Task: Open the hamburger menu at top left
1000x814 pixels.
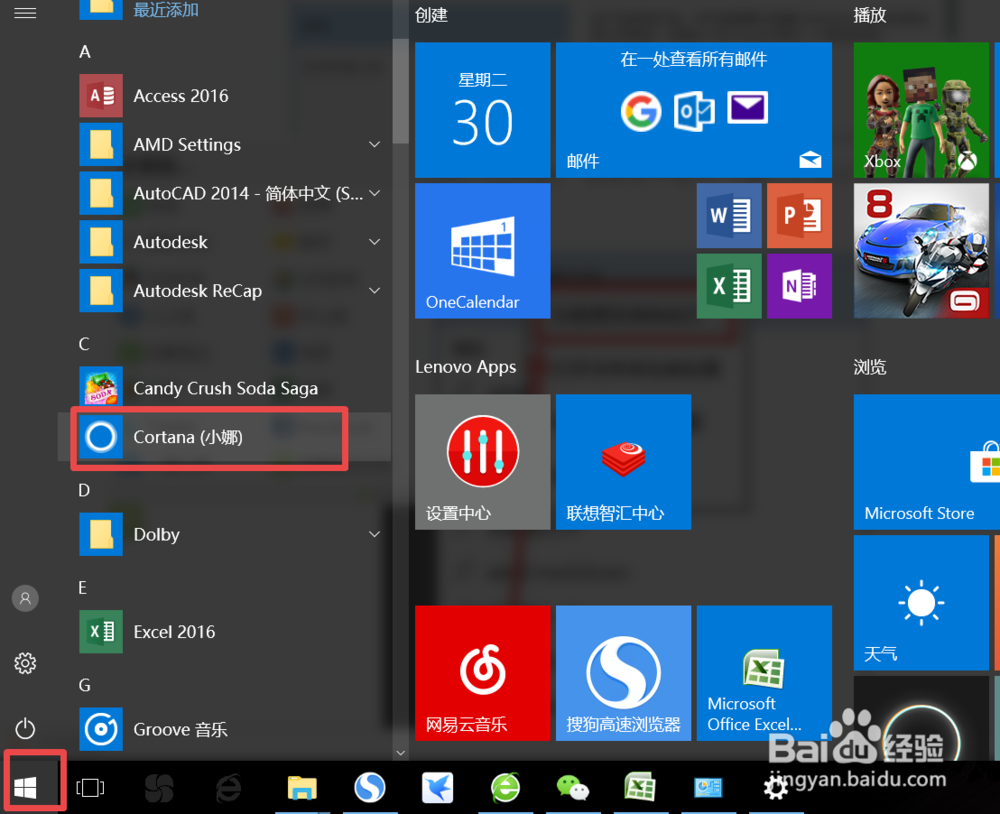Action: tap(25, 13)
